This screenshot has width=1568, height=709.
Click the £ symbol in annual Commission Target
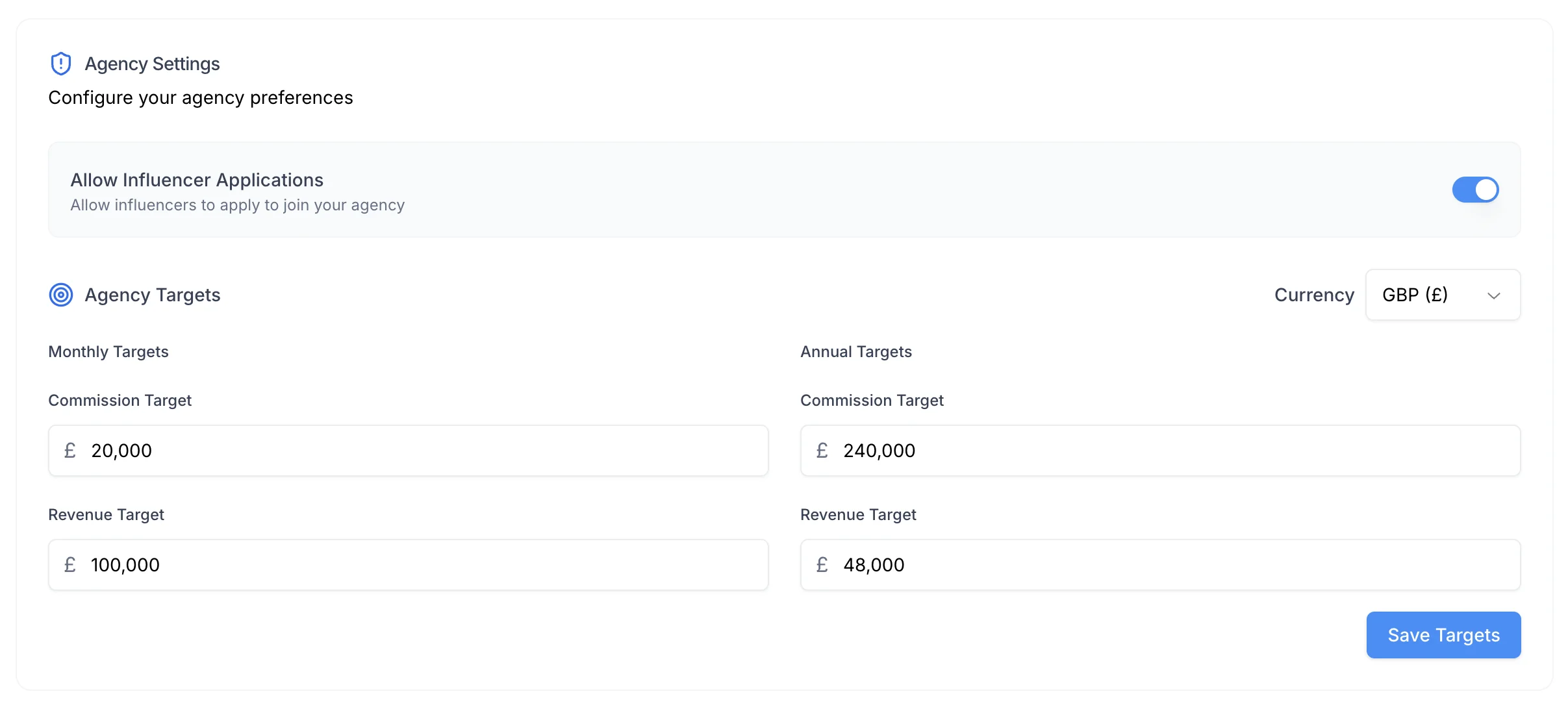[x=823, y=450]
